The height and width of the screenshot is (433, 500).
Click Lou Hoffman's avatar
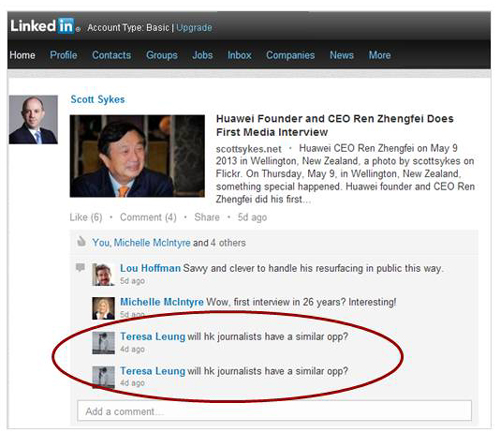point(103,275)
